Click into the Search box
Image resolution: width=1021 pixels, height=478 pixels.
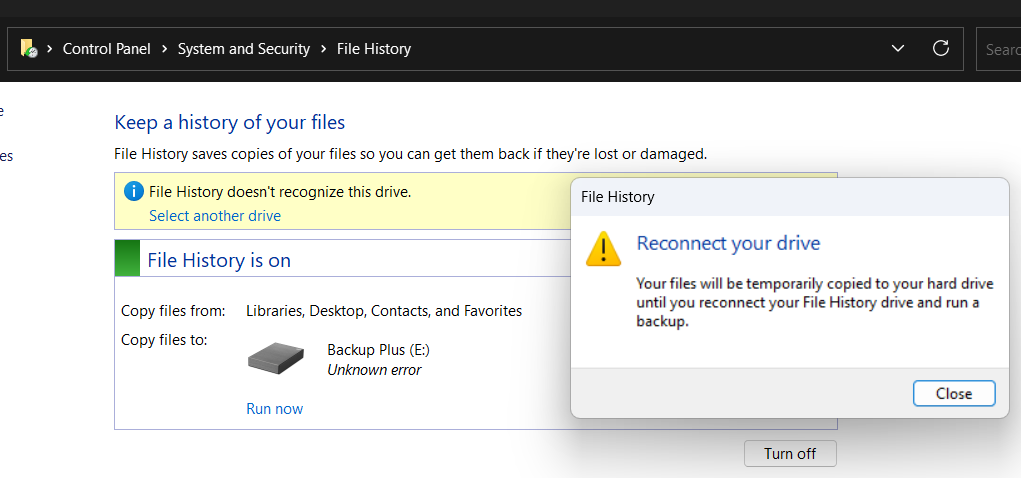point(1000,48)
